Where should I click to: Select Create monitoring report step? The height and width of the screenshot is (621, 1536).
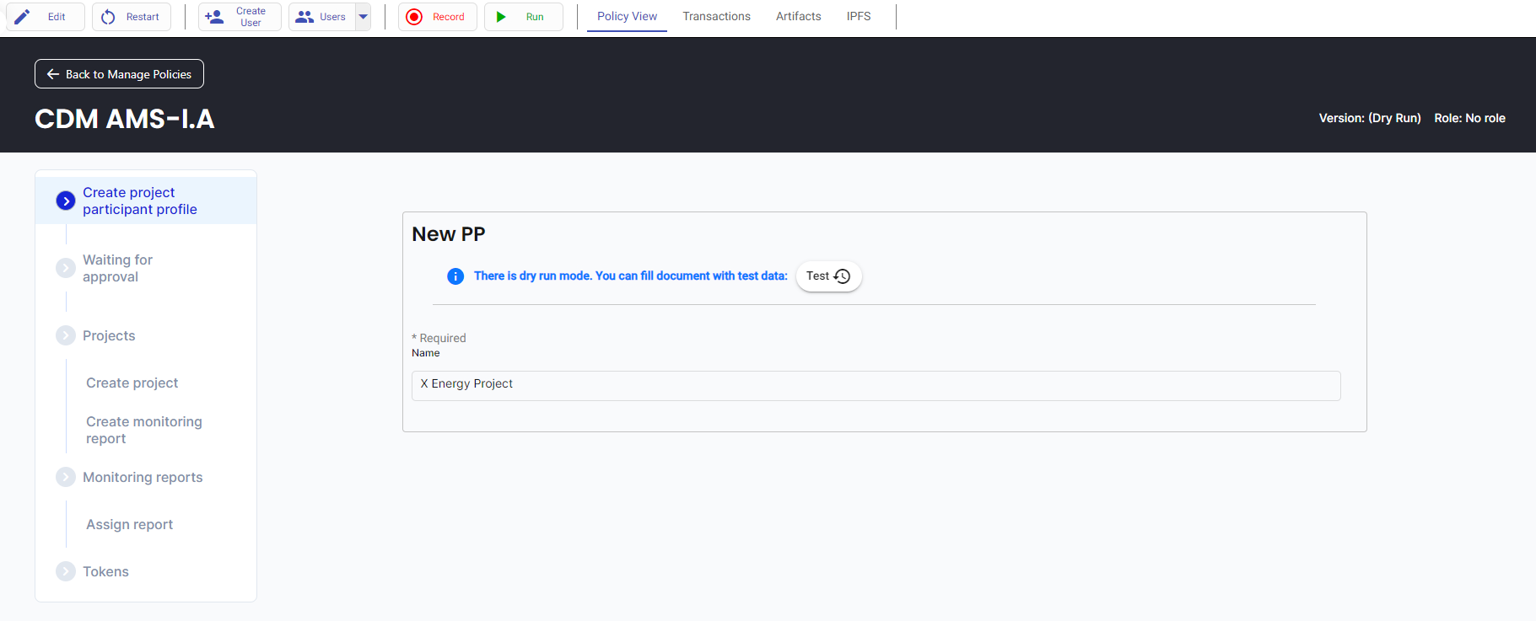coord(144,430)
